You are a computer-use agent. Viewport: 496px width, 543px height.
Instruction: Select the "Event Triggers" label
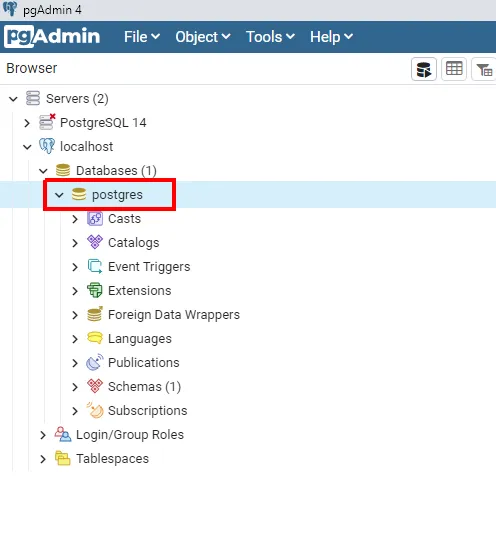pyautogui.click(x=149, y=267)
